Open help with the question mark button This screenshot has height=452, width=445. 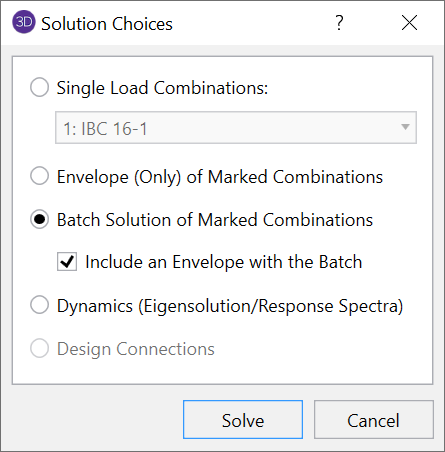(339, 23)
